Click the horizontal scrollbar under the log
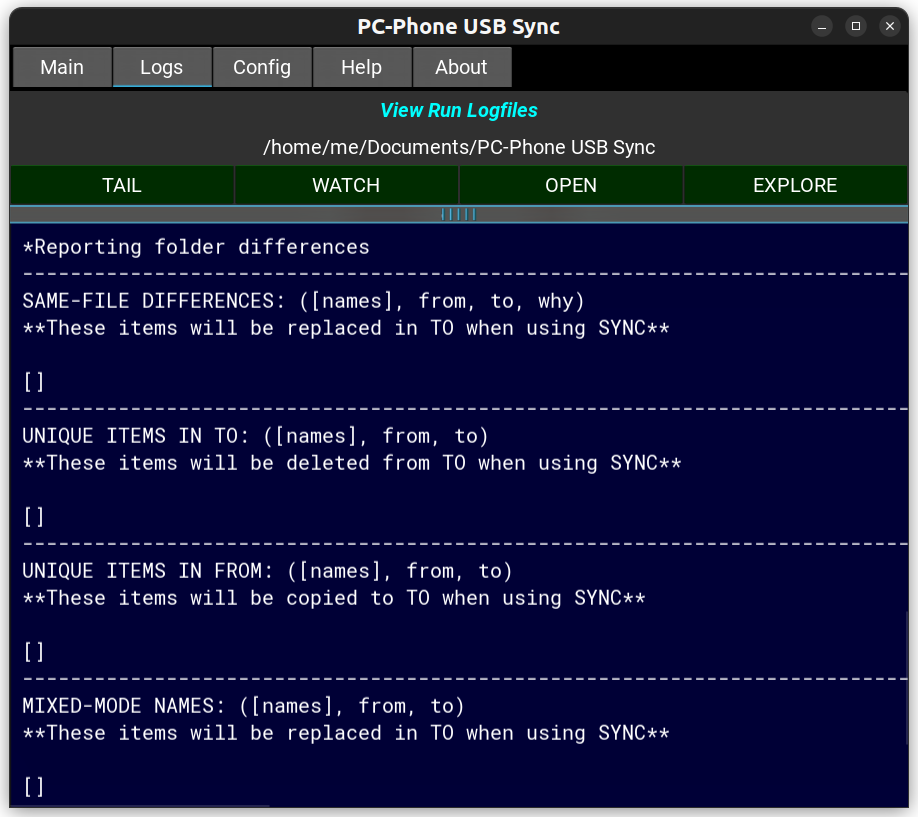 point(140,805)
